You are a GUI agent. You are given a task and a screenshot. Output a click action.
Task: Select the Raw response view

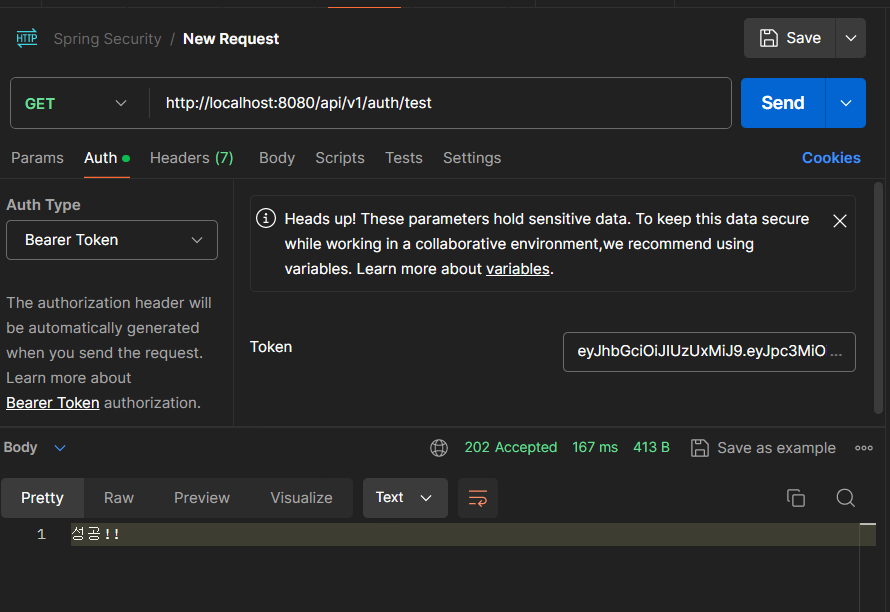click(x=119, y=498)
